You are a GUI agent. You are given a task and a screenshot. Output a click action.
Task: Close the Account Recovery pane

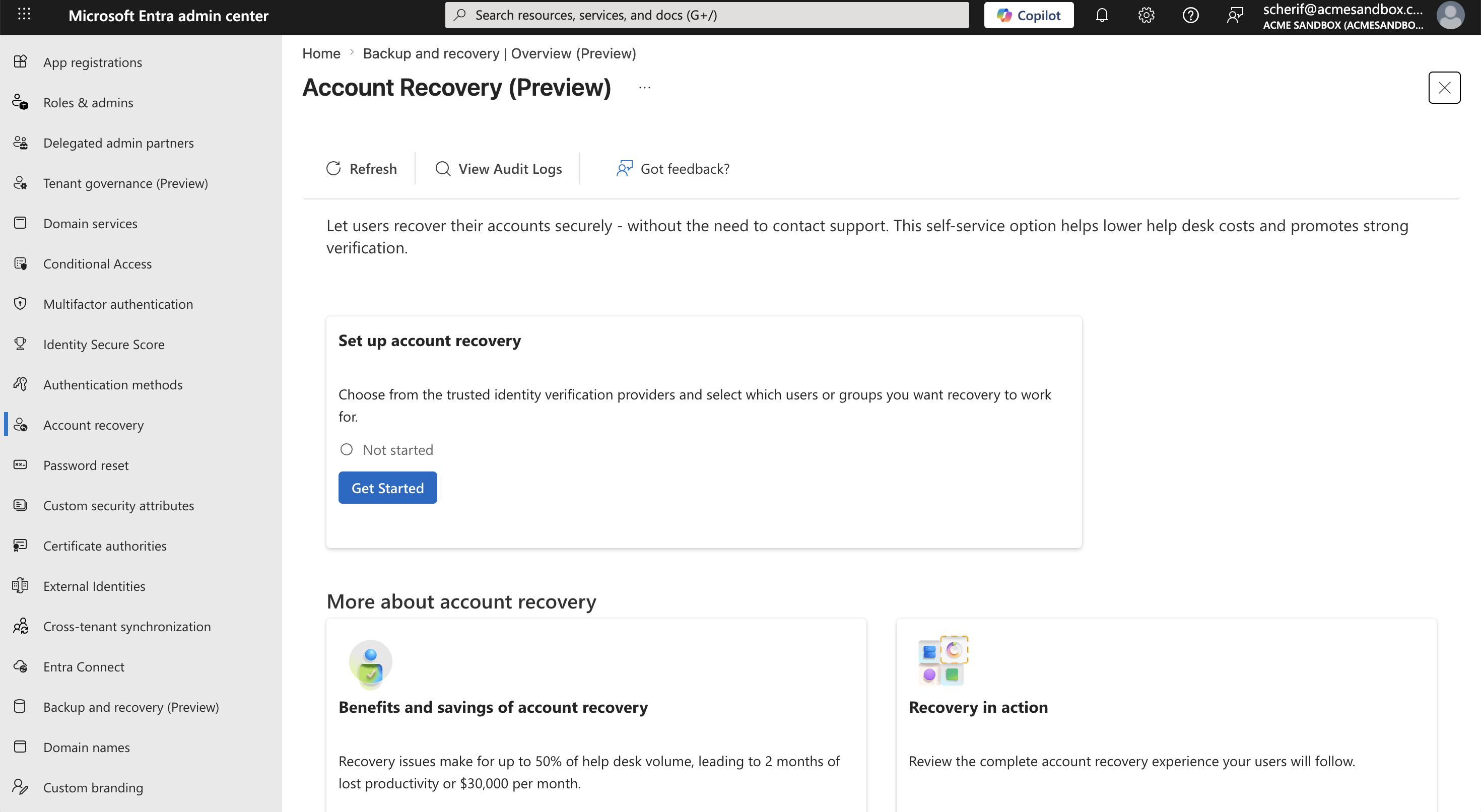click(1444, 88)
